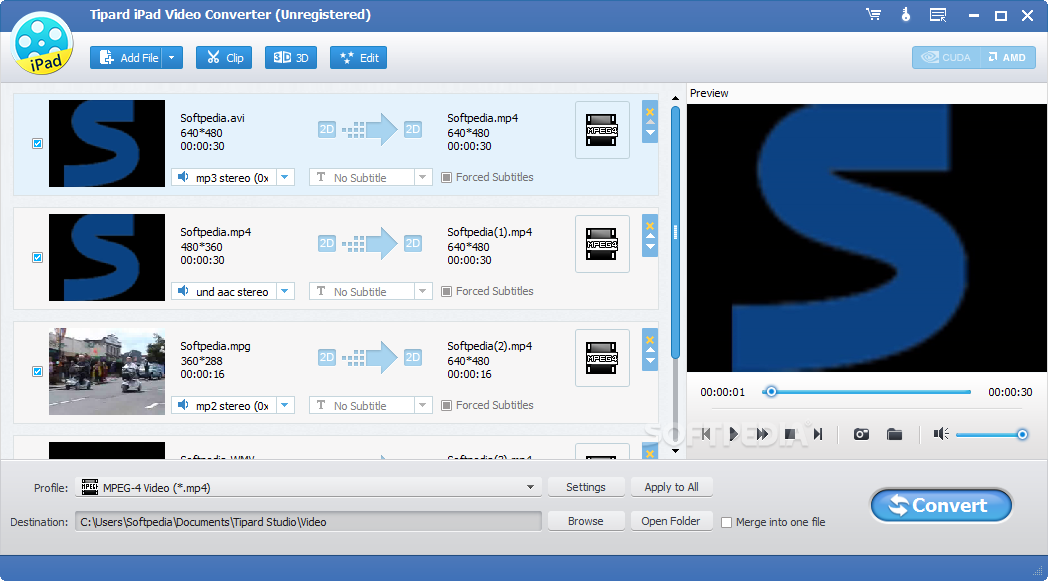The height and width of the screenshot is (581, 1048).
Task: Stop the preview playback
Action: click(790, 435)
